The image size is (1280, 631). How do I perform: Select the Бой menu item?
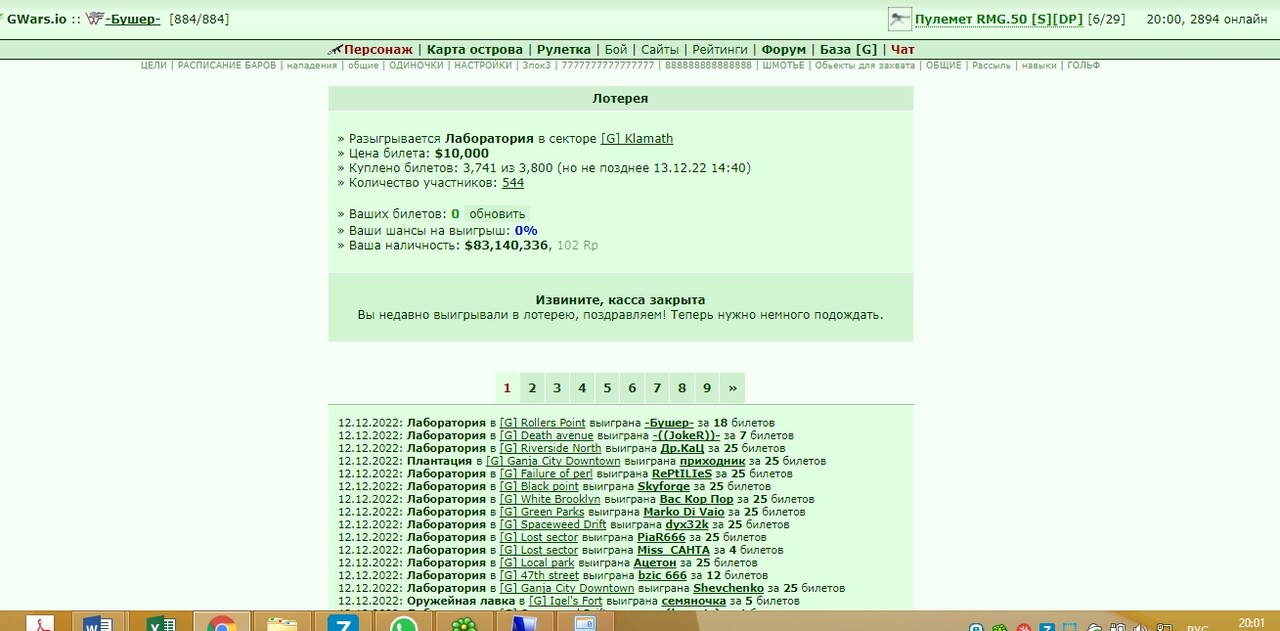point(616,50)
